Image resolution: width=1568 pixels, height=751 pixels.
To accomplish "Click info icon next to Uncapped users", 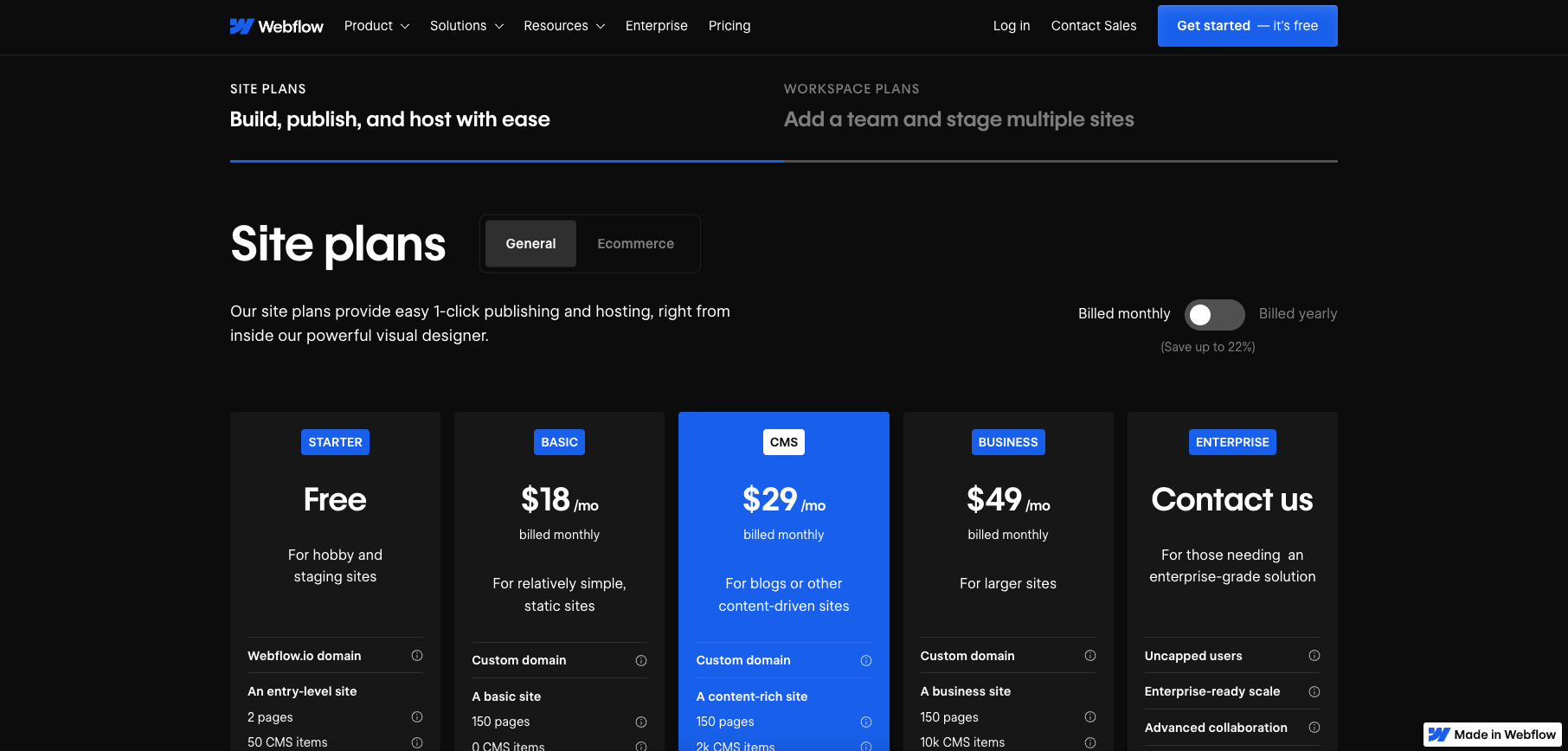I will (1314, 656).
